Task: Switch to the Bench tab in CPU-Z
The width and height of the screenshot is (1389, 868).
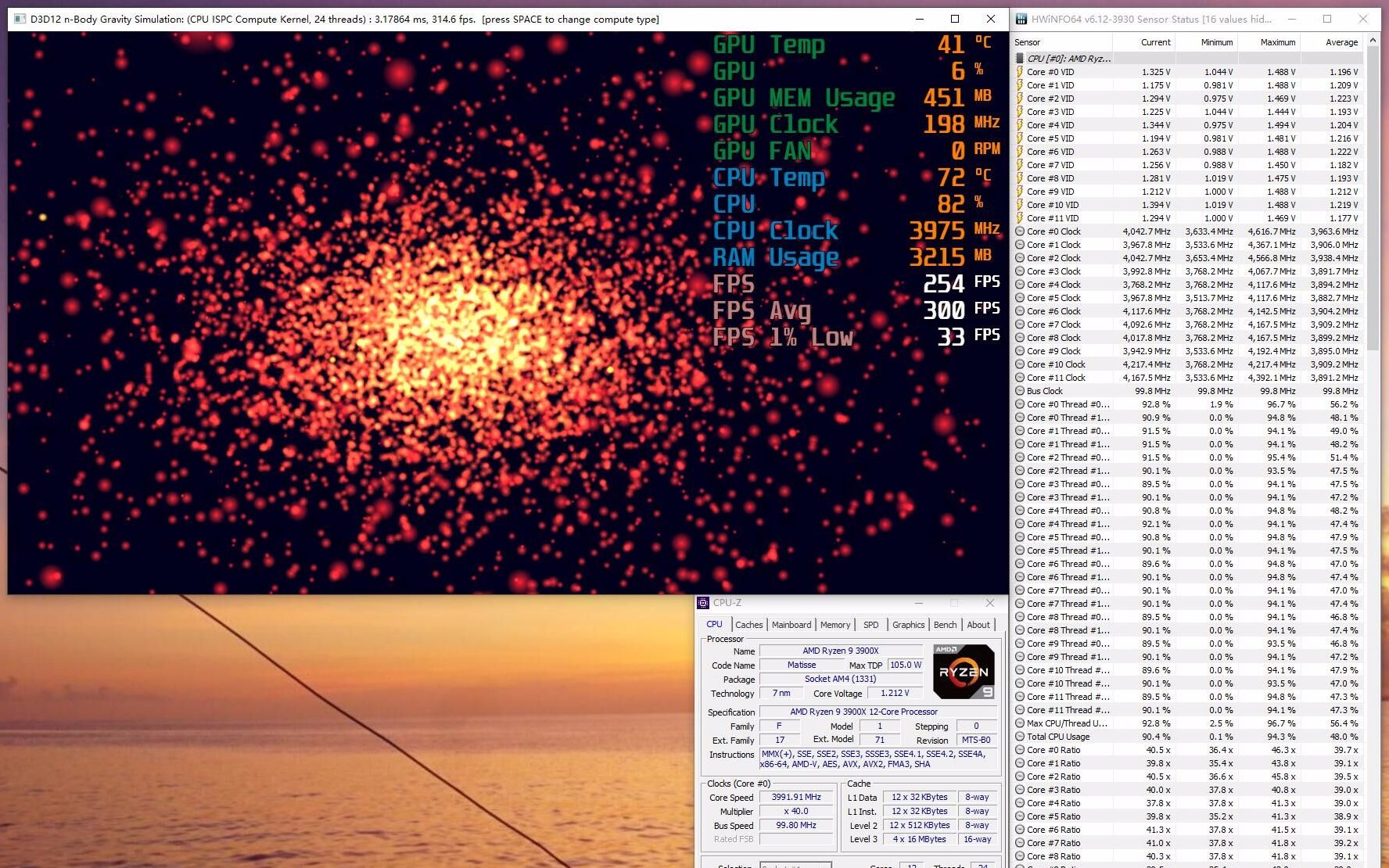Action: 946,625
